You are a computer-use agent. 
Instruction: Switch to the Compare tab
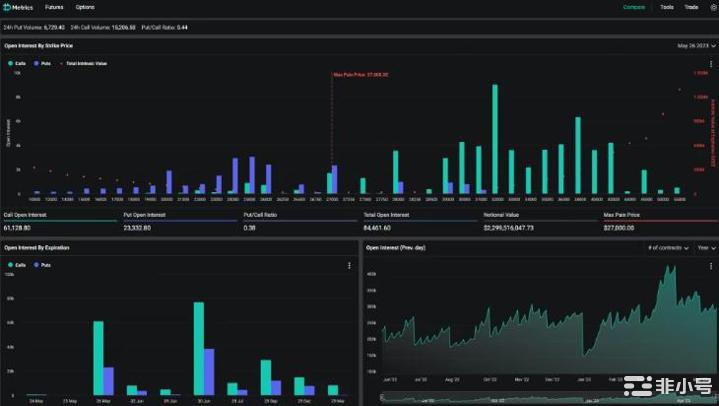pyautogui.click(x=634, y=7)
